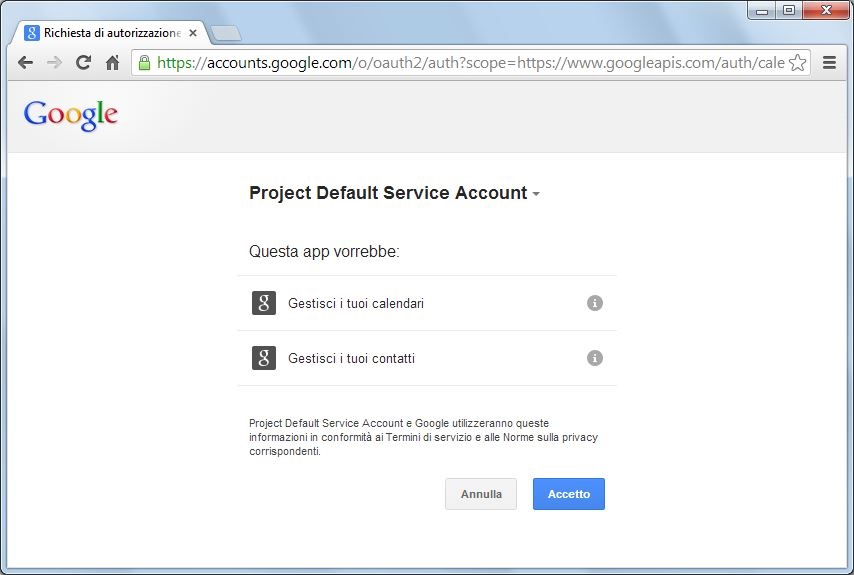This screenshot has width=854, height=575.
Task: Show info for Gestisci i tuoi calendari
Action: coord(595,303)
